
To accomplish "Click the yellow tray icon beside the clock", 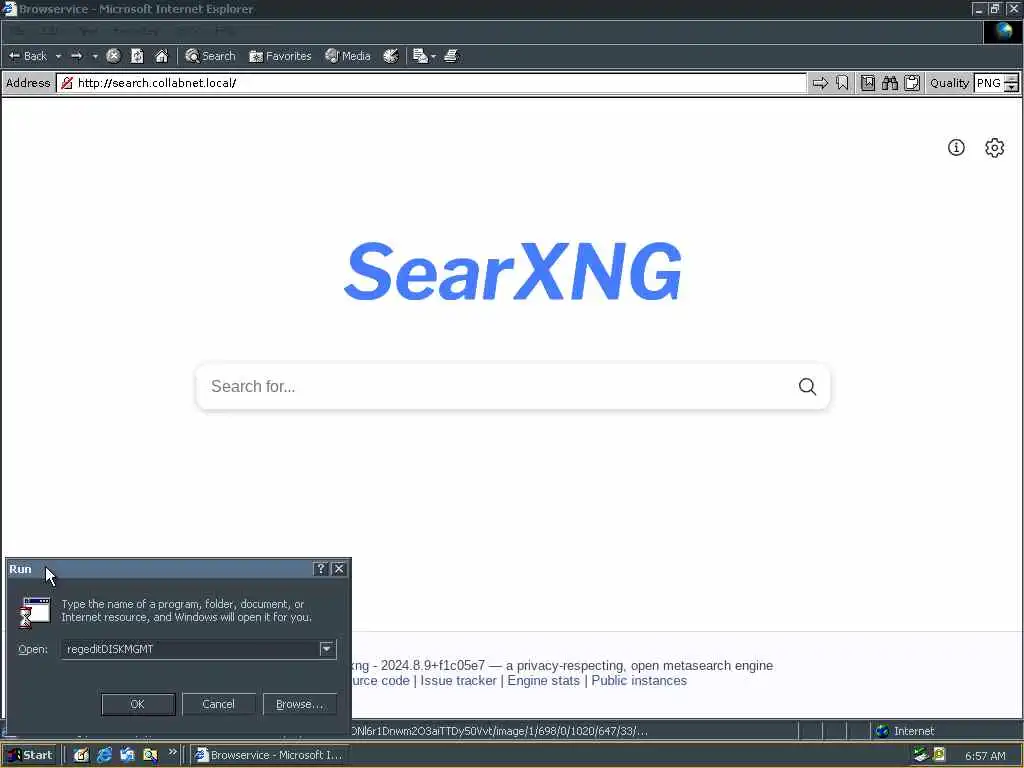I will pos(939,755).
